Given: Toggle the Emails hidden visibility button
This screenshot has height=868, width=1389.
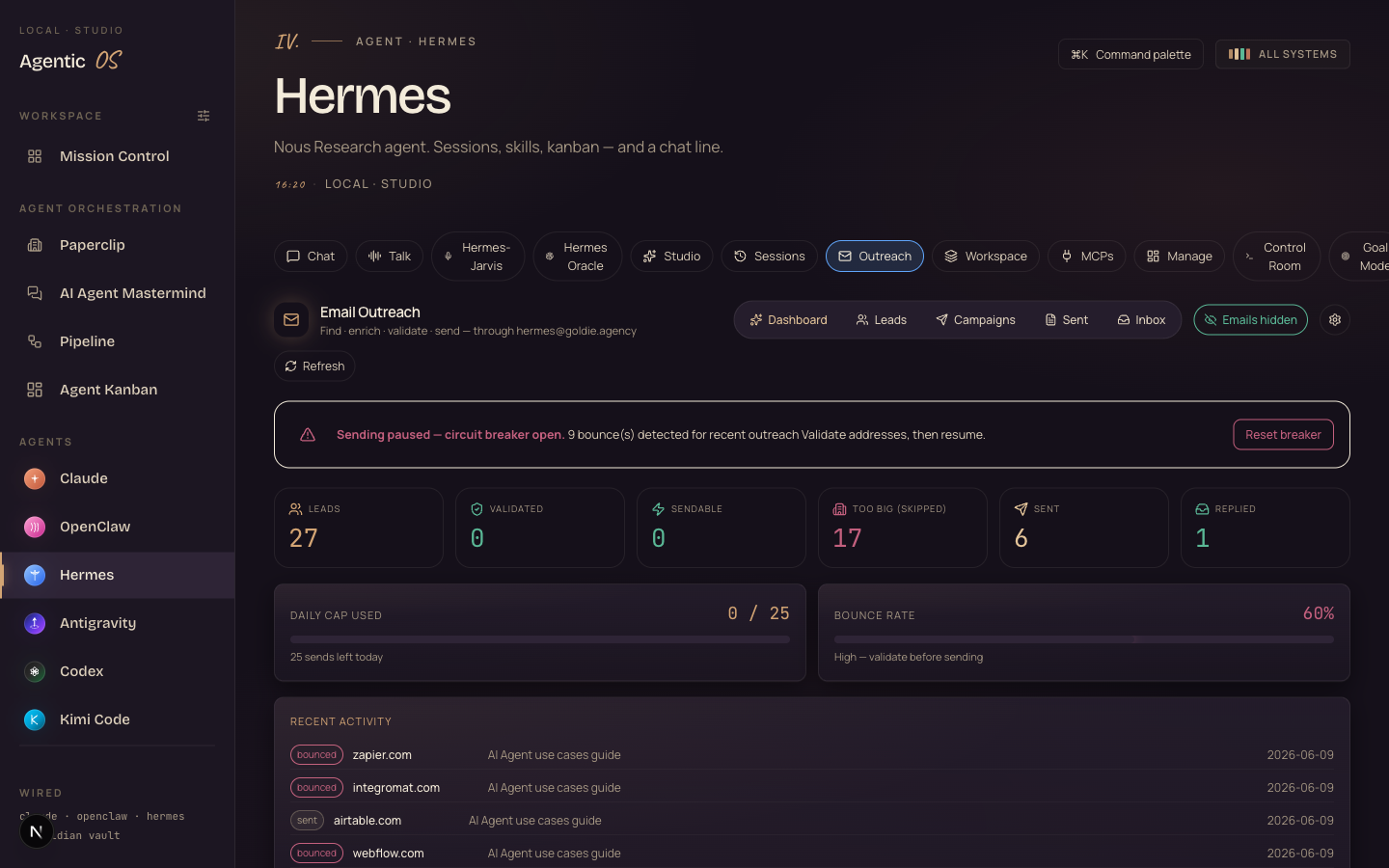Looking at the screenshot, I should click(x=1250, y=320).
